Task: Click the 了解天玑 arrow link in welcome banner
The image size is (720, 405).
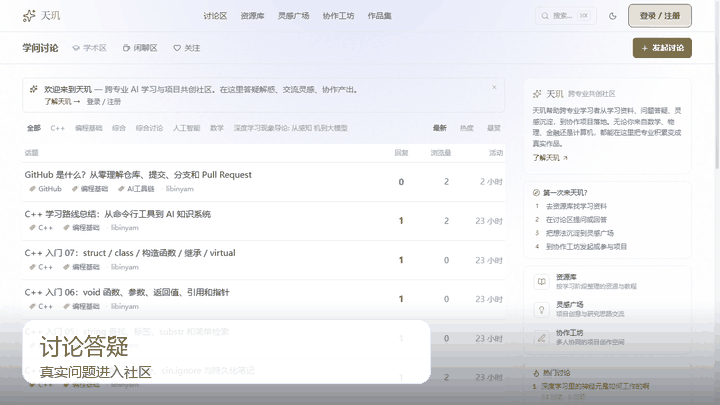Action: point(62,101)
